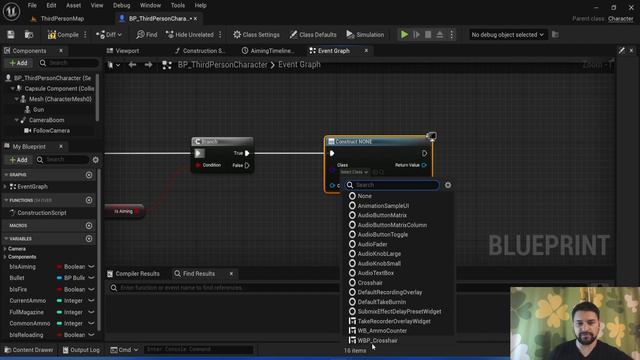Collapse the Capsule Component tree item
Viewport: 640px width, 360px height.
click(12, 89)
